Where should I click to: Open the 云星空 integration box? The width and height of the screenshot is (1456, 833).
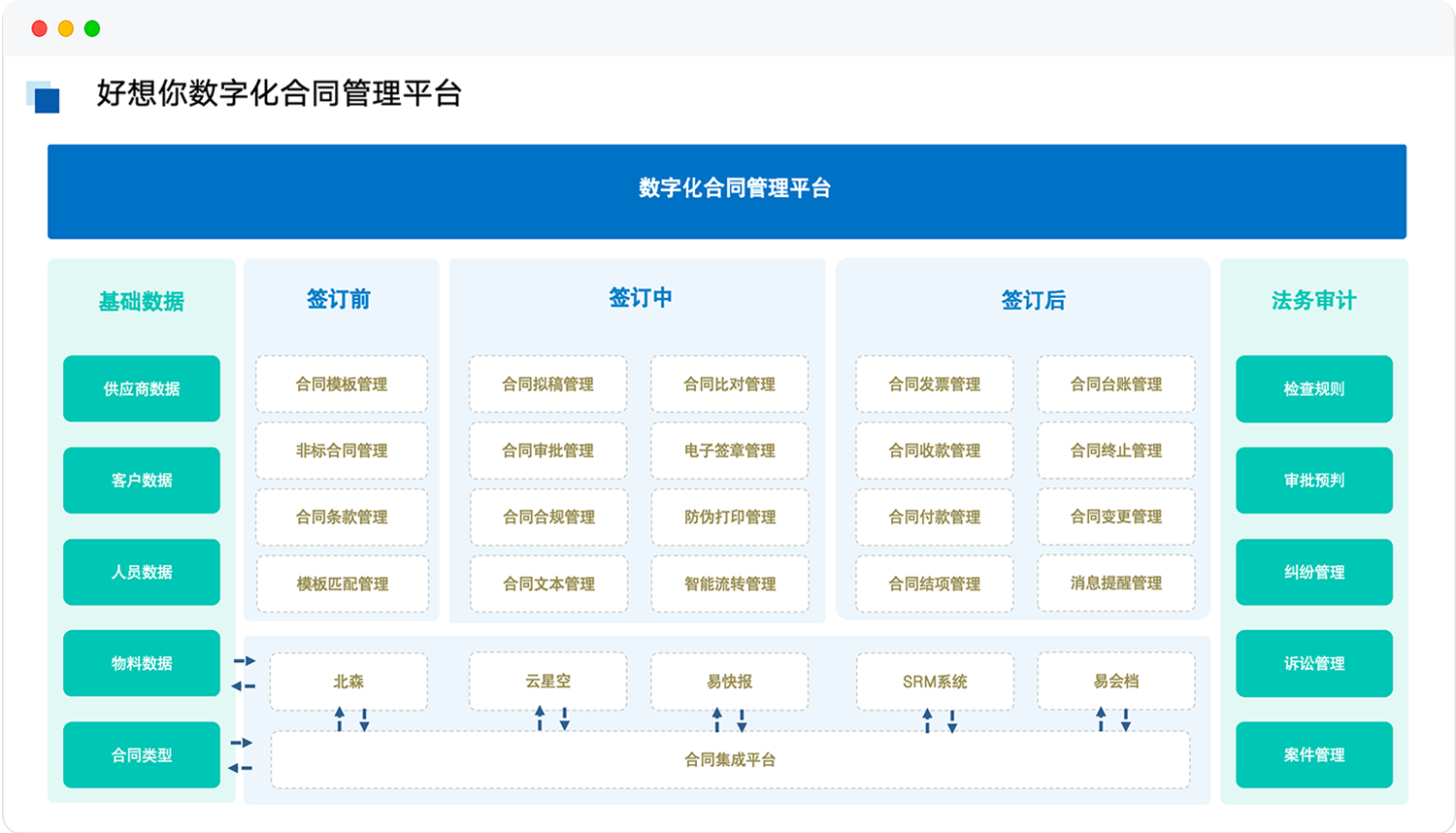[548, 682]
